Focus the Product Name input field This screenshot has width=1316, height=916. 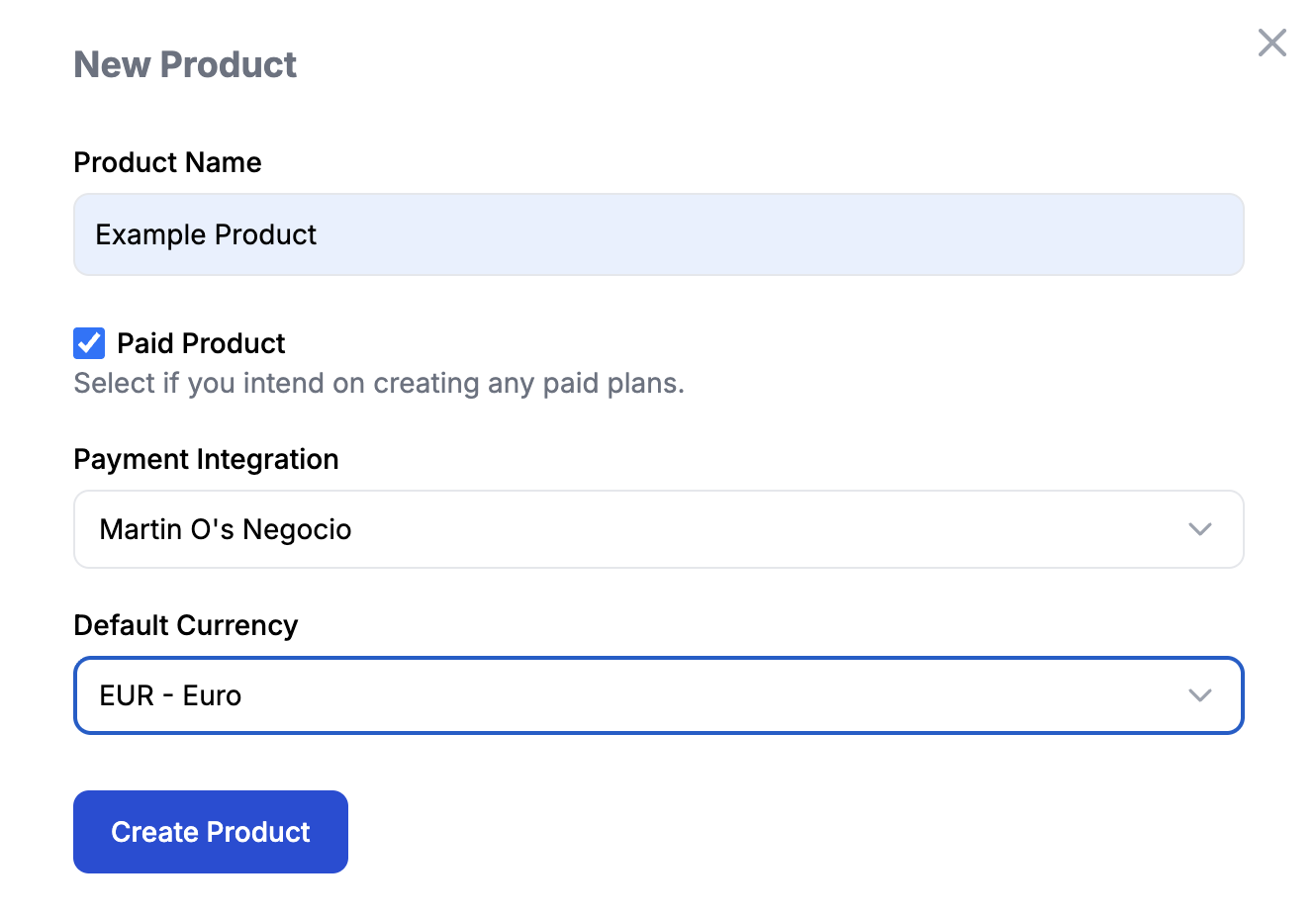(x=658, y=234)
